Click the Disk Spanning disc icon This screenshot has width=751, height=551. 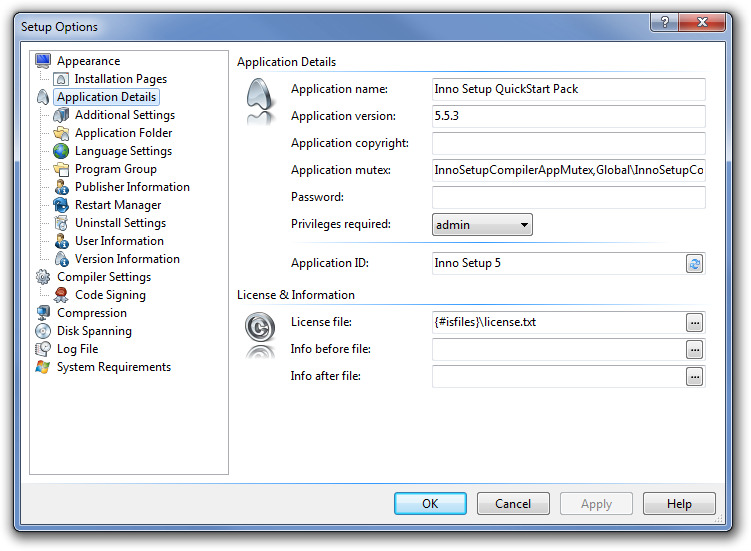pos(43,331)
